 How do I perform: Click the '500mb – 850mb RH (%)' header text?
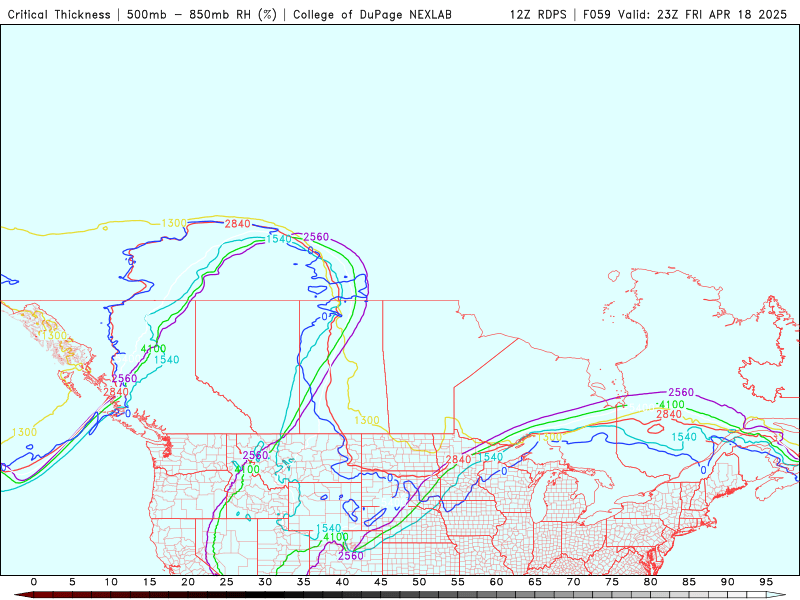[202, 14]
